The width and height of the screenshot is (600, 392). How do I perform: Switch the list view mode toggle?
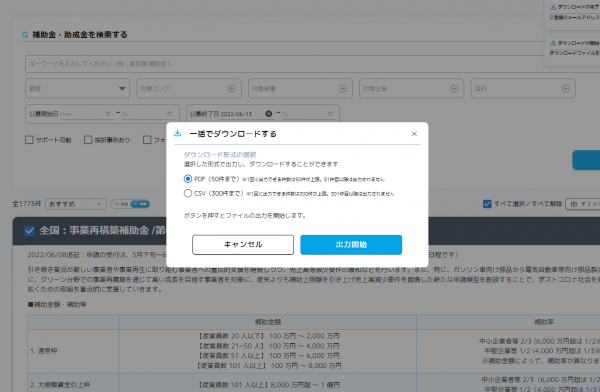[130, 204]
